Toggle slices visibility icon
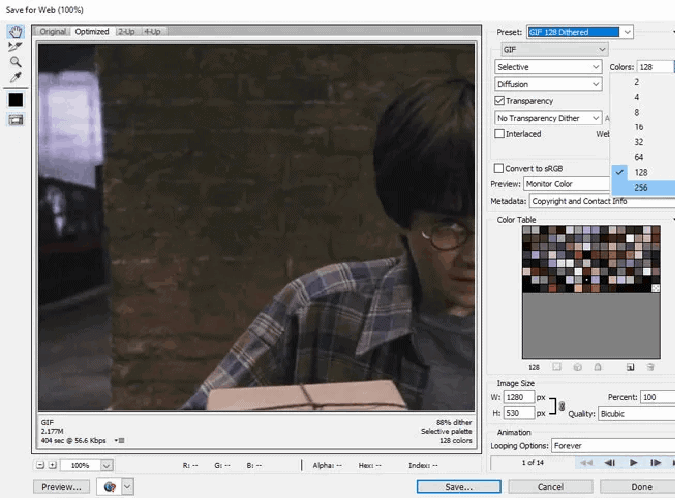 coord(15,119)
